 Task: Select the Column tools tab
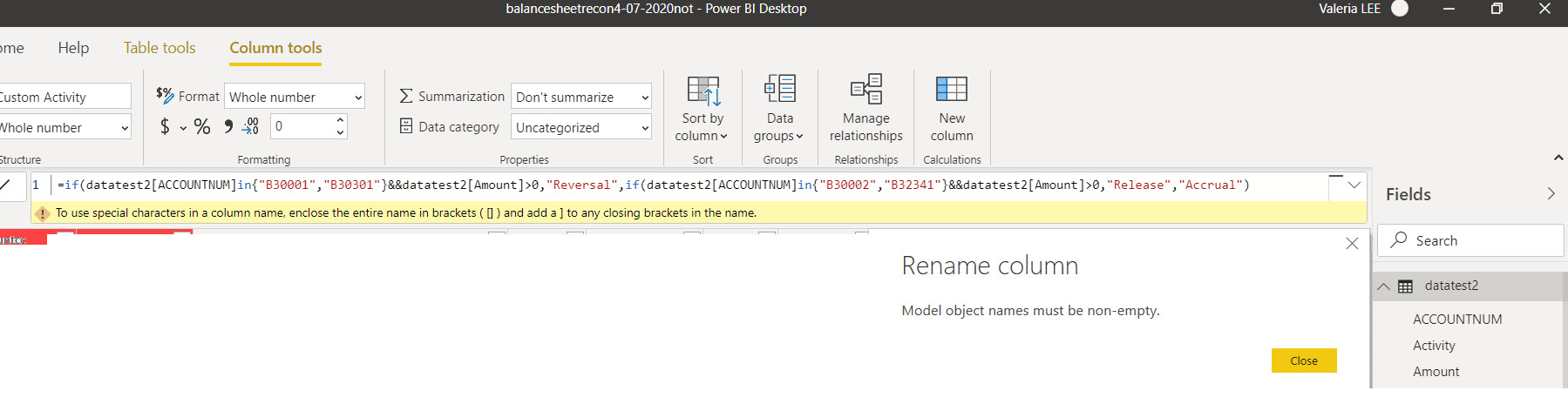click(275, 48)
